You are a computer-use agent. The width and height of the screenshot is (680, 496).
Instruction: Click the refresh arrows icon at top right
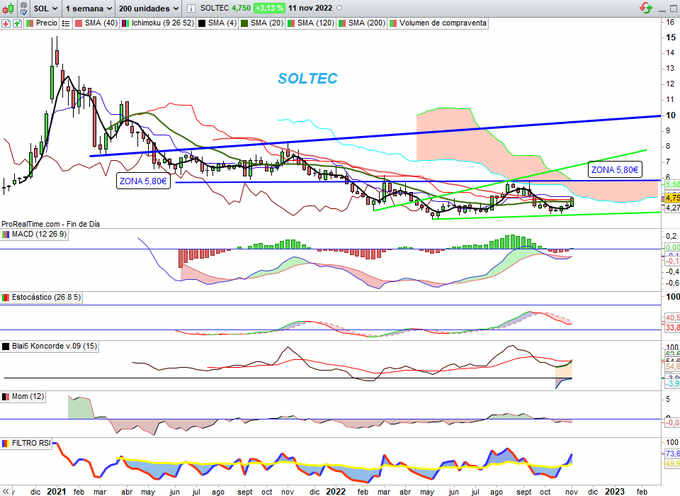point(646,8)
